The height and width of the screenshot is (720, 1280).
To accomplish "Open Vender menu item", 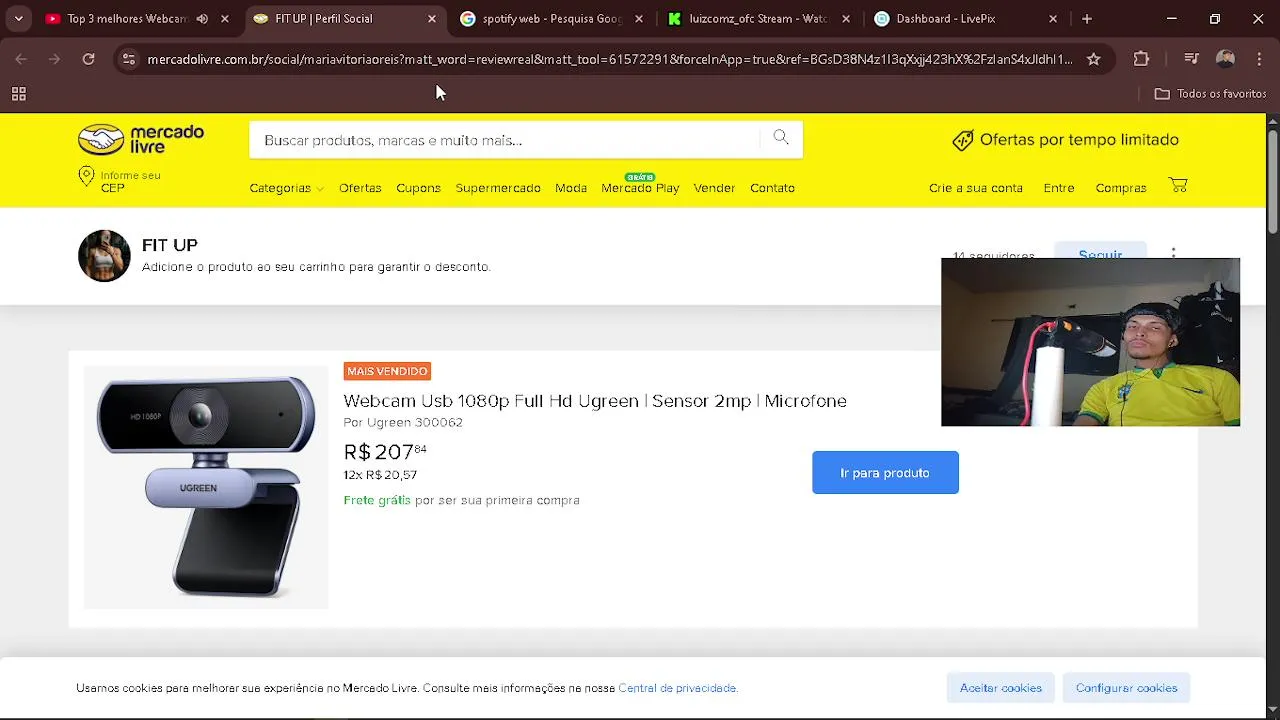I will coord(714,188).
